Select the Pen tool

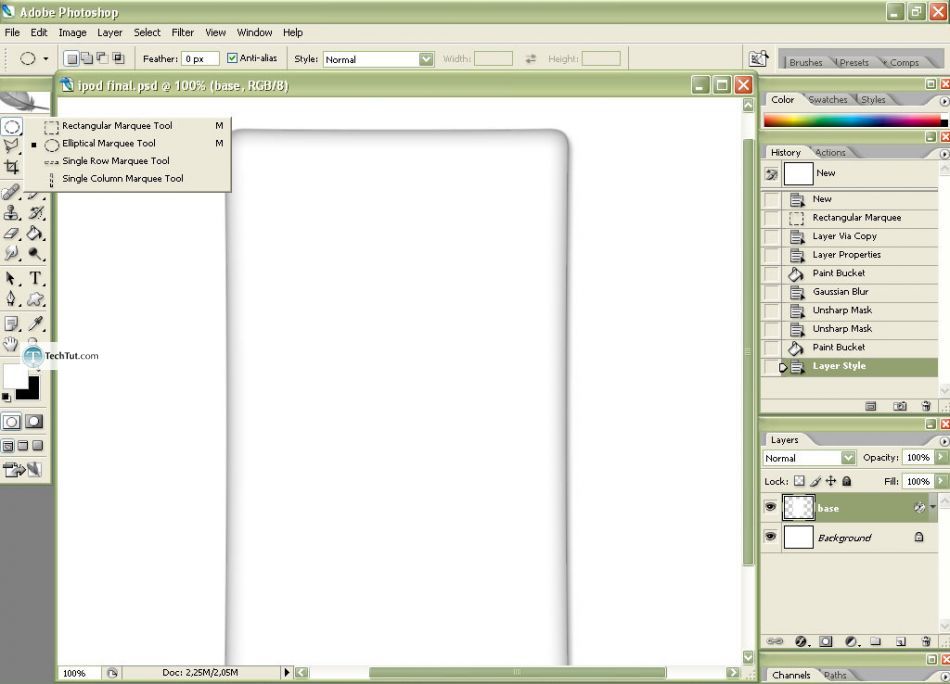[10, 299]
